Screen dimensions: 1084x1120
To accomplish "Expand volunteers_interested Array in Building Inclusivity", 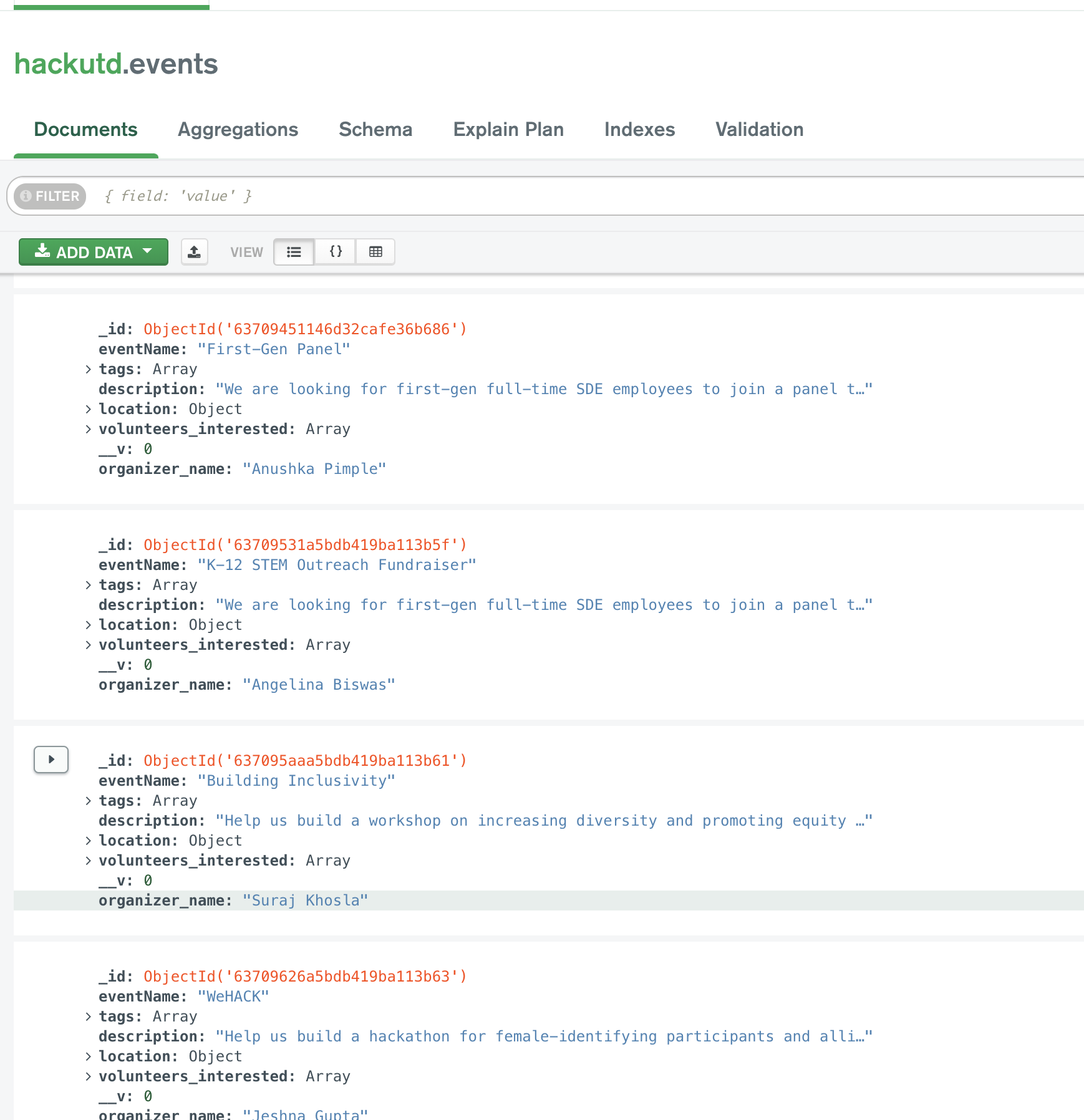I will pos(88,861).
